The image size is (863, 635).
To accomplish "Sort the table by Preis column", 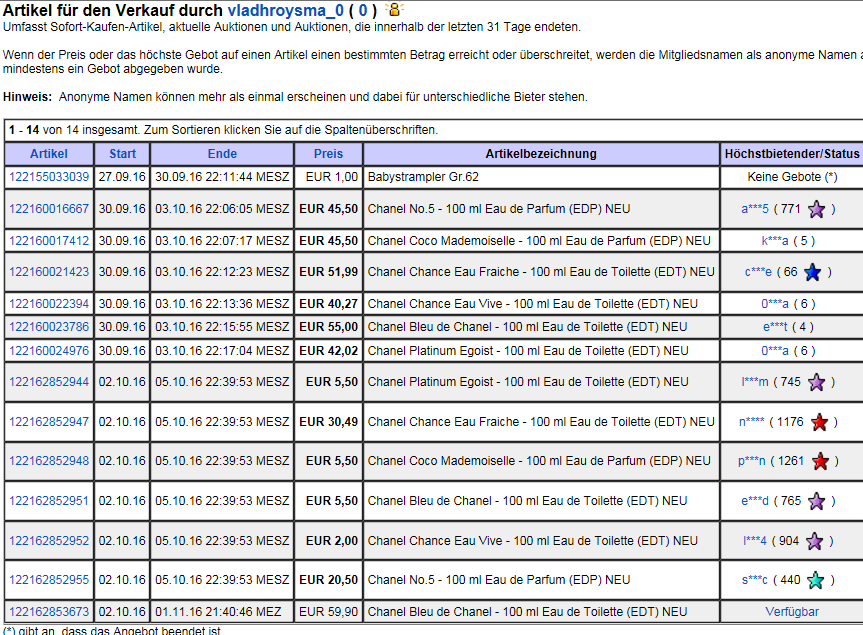I will [x=329, y=154].
